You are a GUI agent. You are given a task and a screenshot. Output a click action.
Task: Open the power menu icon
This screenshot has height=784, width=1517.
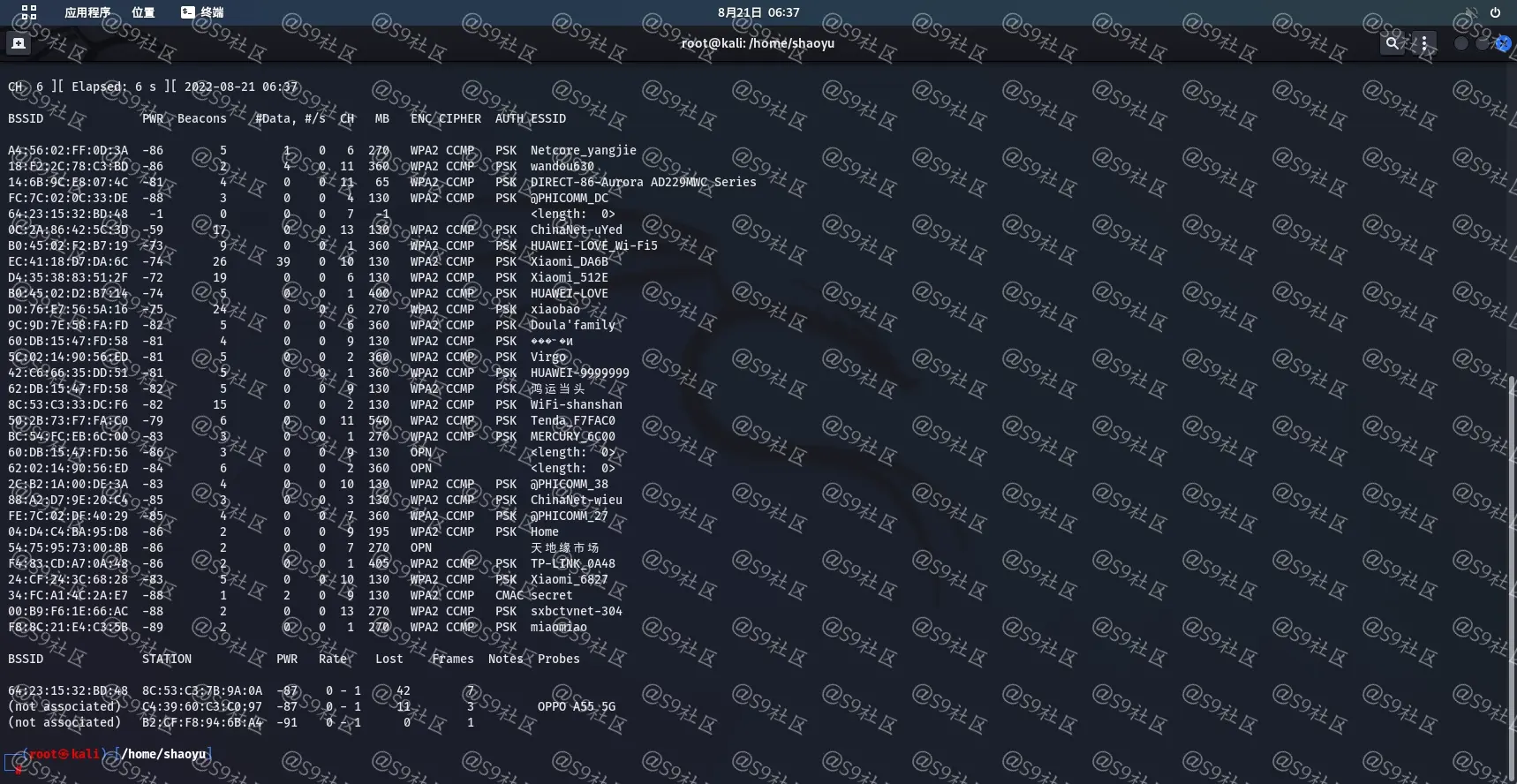click(1495, 12)
